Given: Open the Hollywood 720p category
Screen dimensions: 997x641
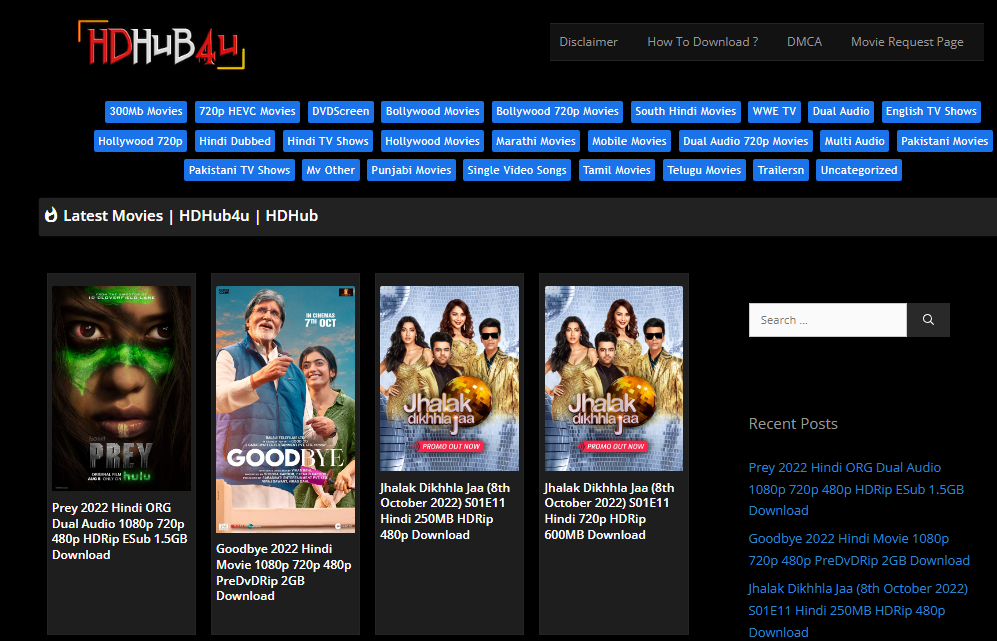Looking at the screenshot, I should click(141, 141).
